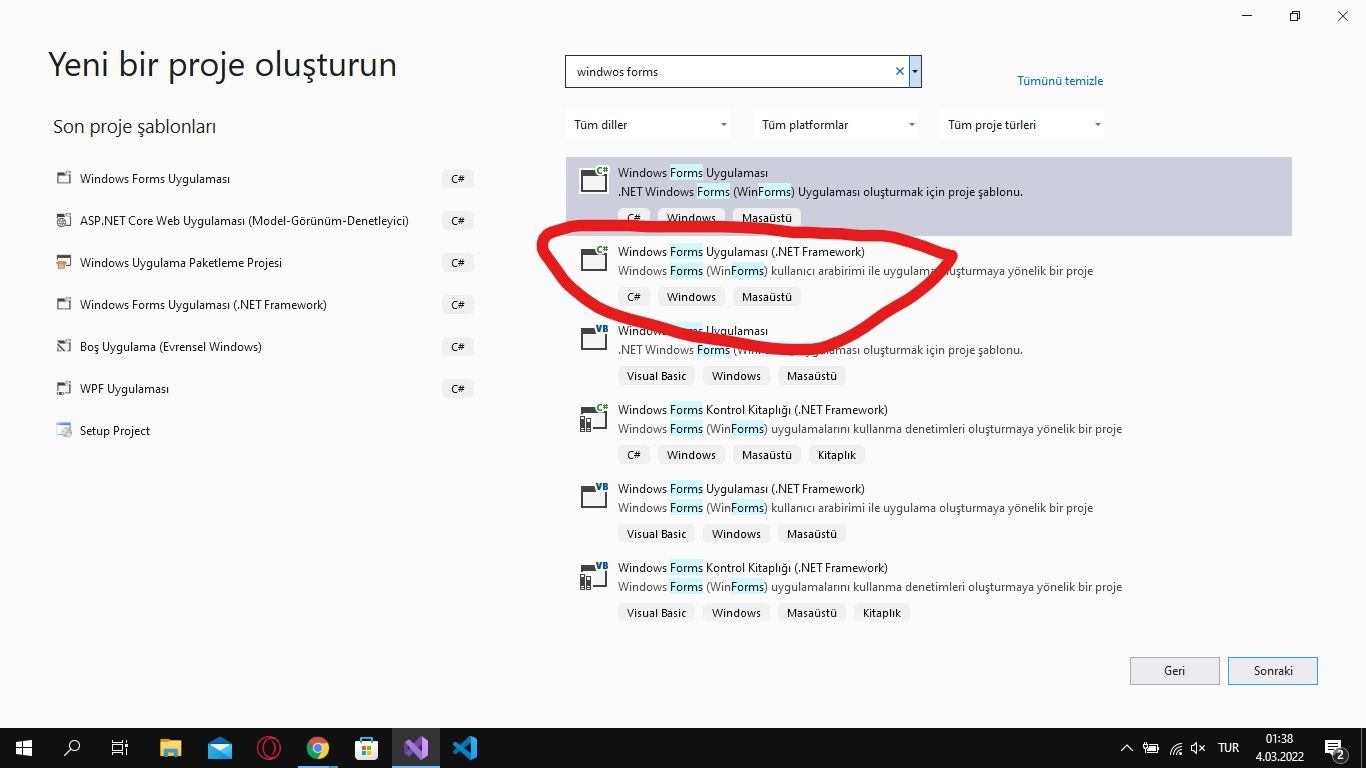
Task: Choose Visual Basic Windows Forms Kontrol Kitaplığı title
Action: [x=752, y=568]
